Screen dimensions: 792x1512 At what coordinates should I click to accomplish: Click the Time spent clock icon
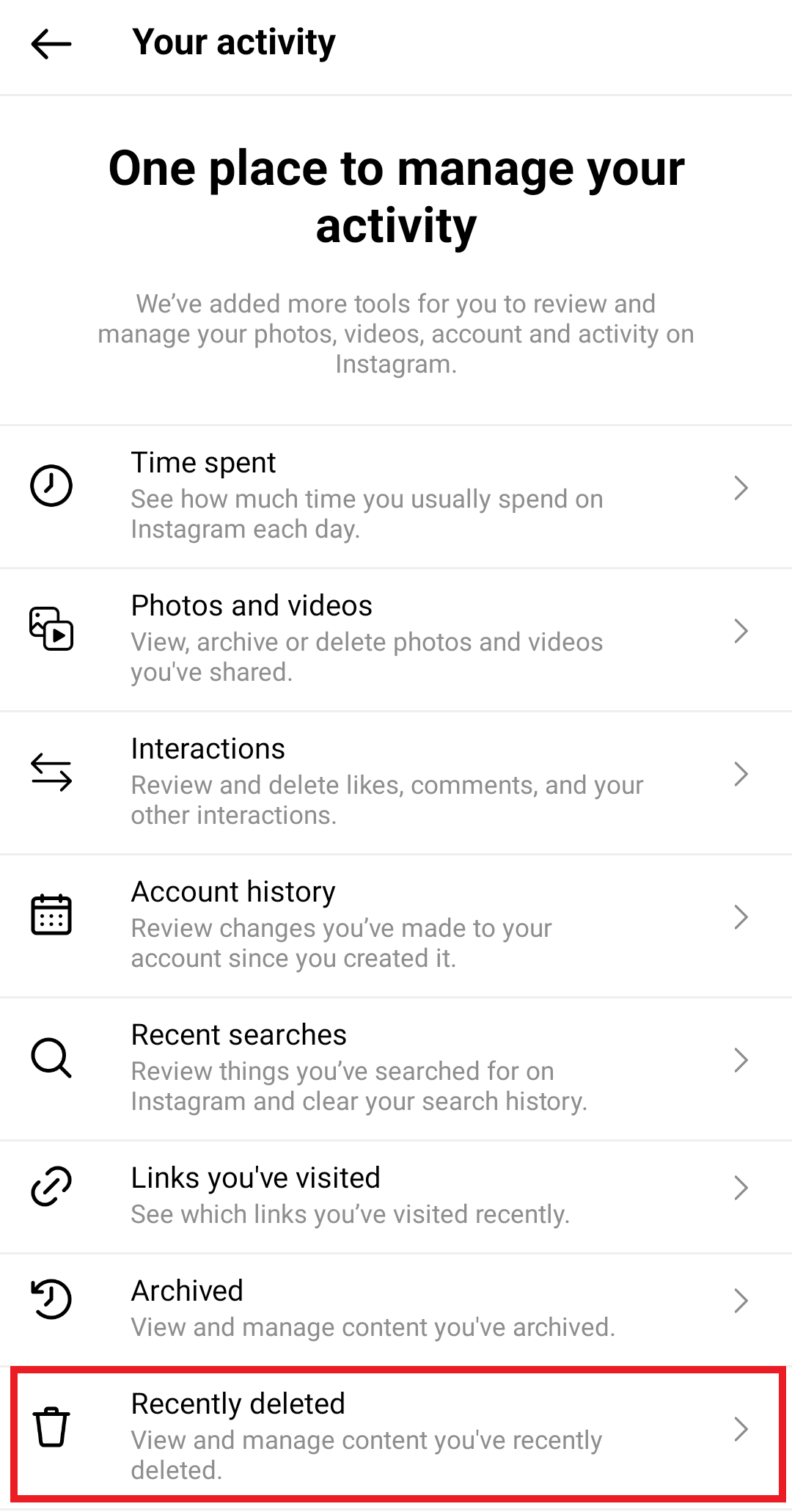(x=51, y=486)
